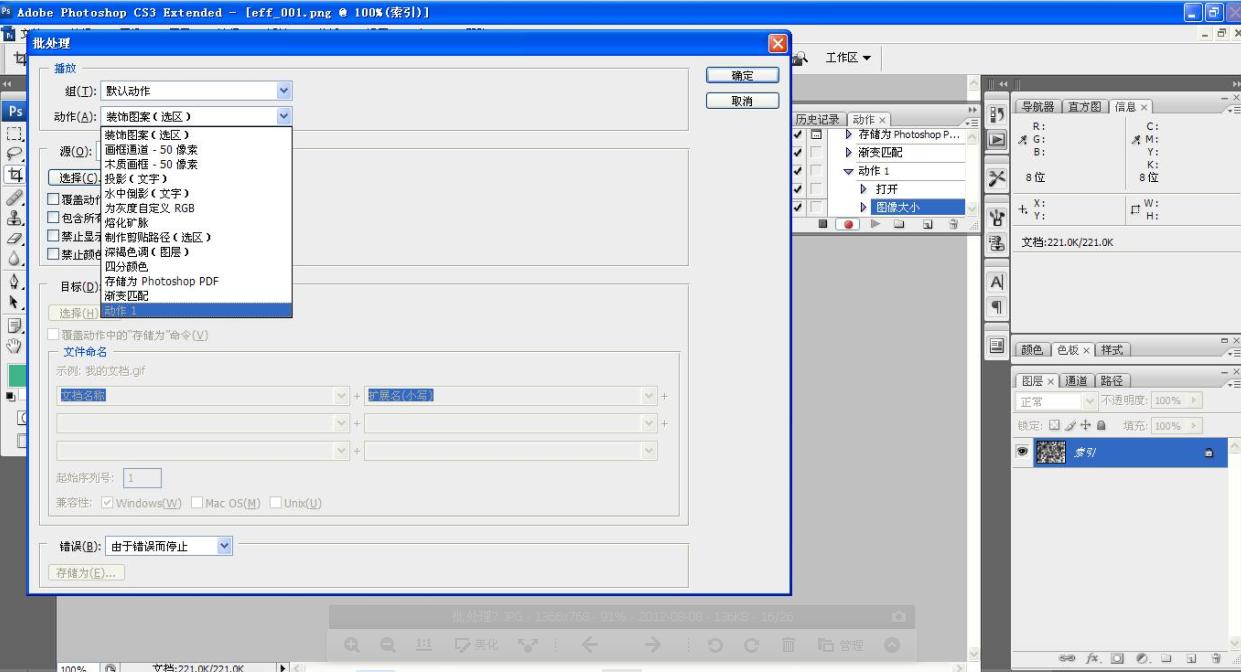Select the Lasso tool

coord(14,155)
